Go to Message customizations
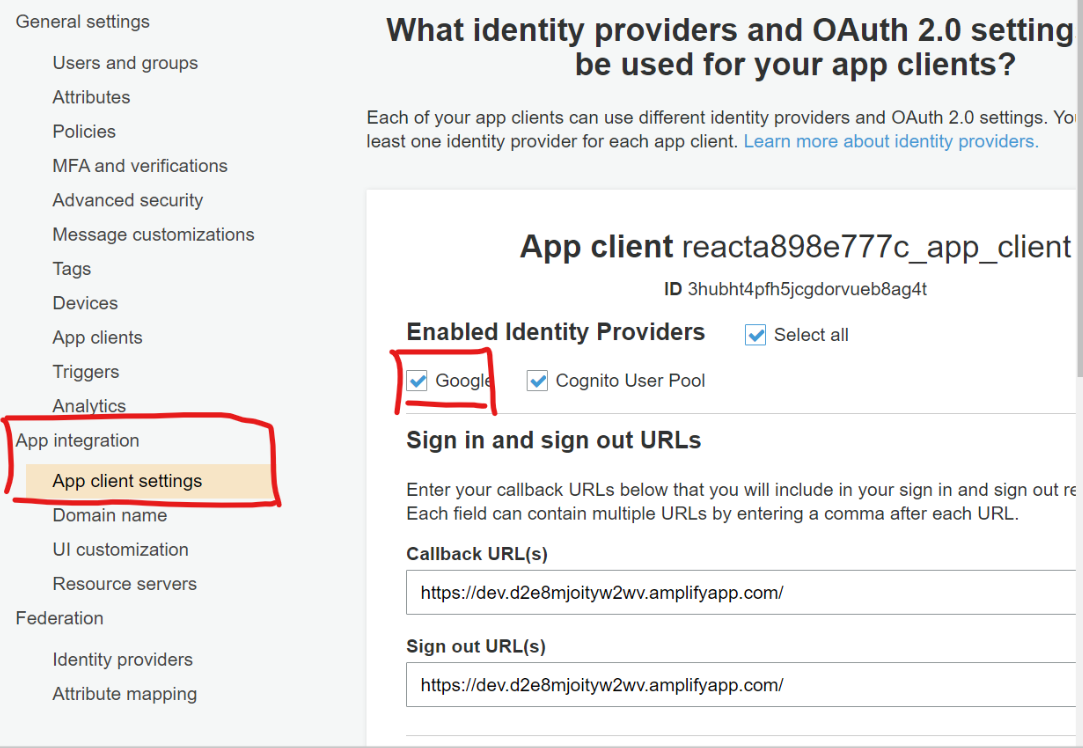 tap(153, 235)
